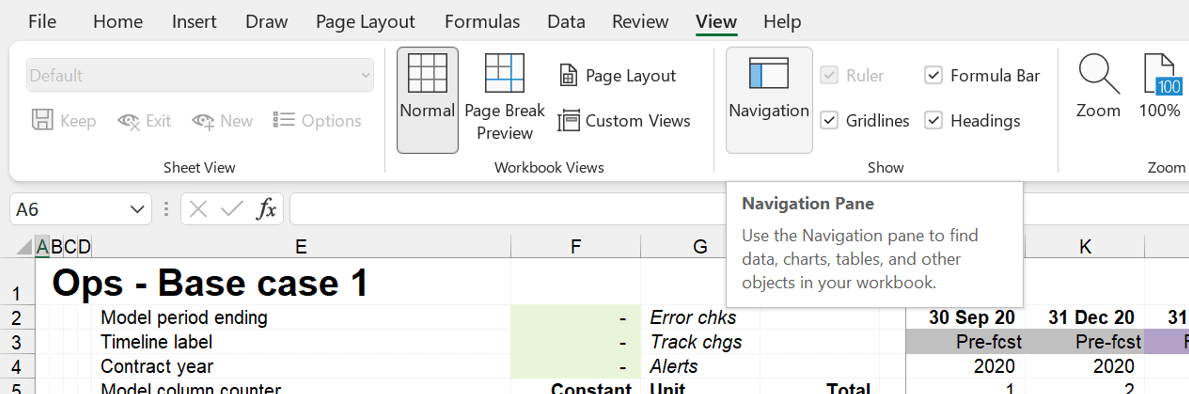The height and width of the screenshot is (394, 1189).
Task: Click the insert function fx icon
Action: (265, 209)
